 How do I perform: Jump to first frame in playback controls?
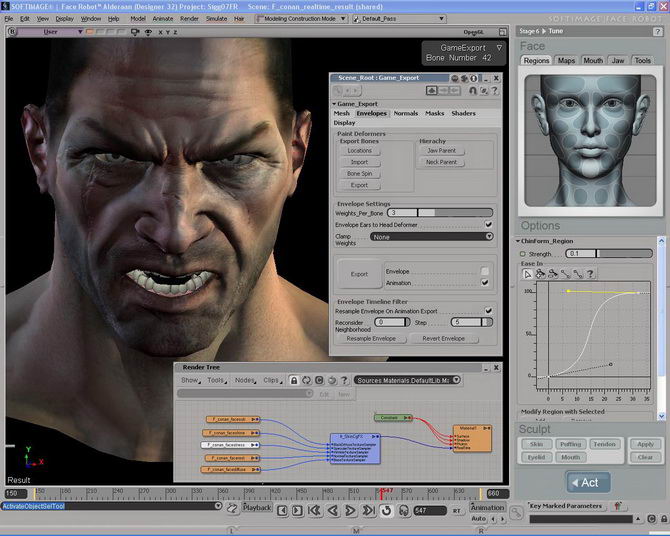point(315,510)
